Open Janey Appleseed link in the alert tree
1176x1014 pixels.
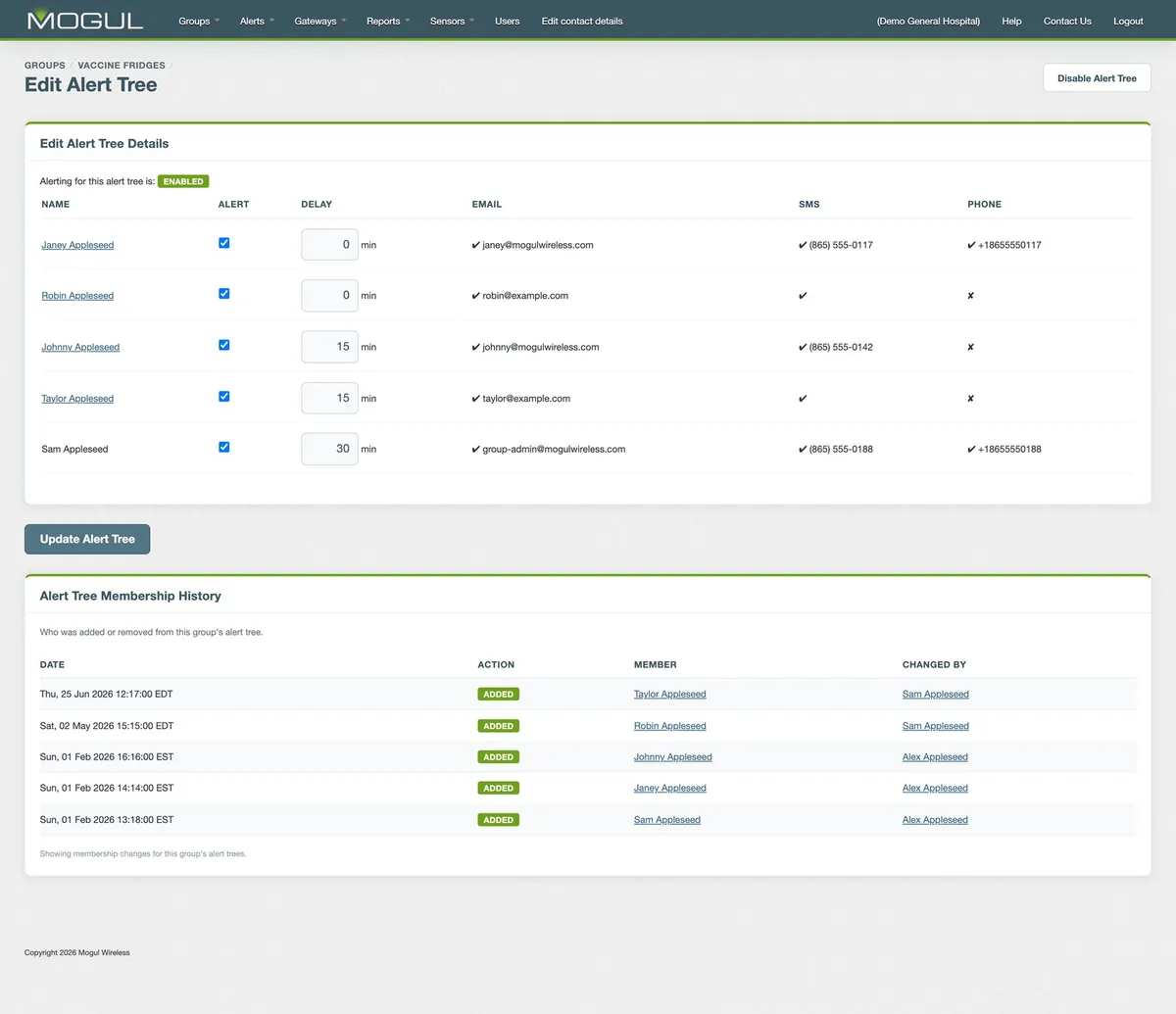[x=77, y=245]
